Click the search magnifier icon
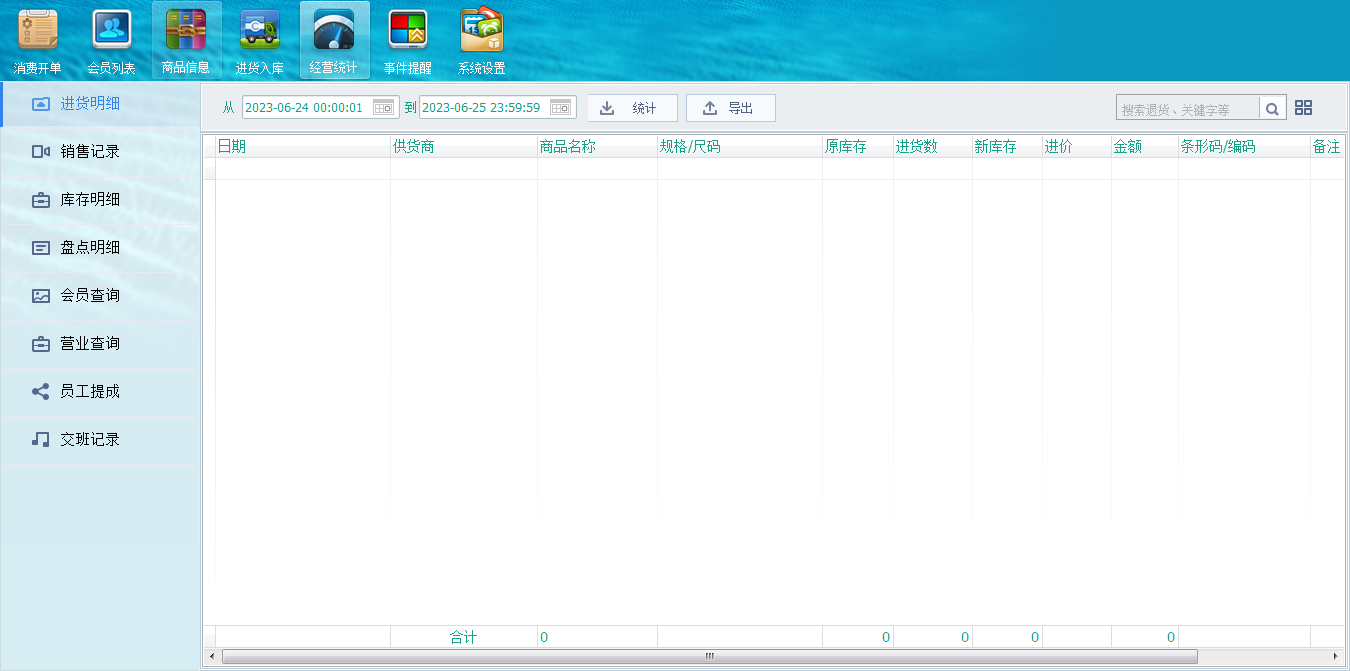 pos(1272,109)
